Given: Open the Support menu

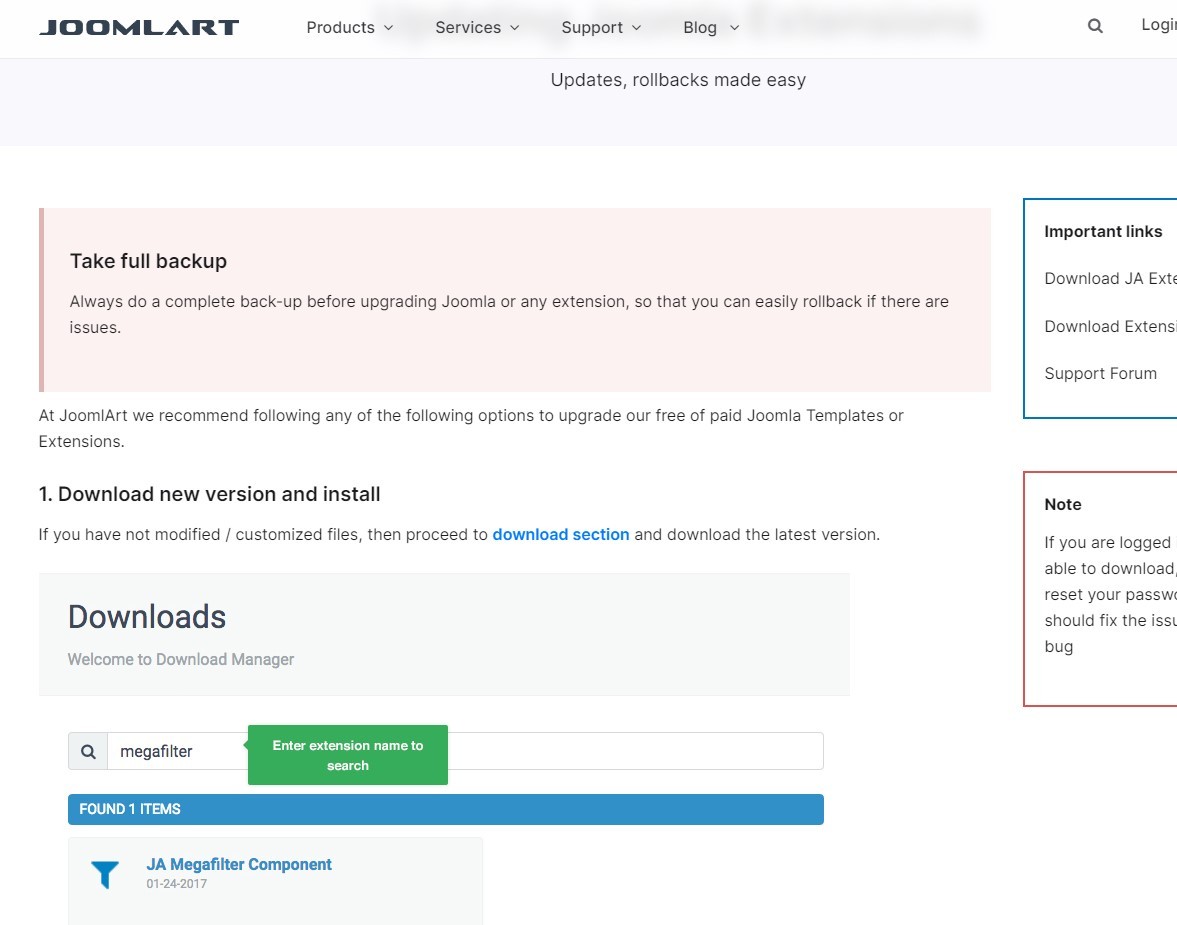Looking at the screenshot, I should point(592,28).
